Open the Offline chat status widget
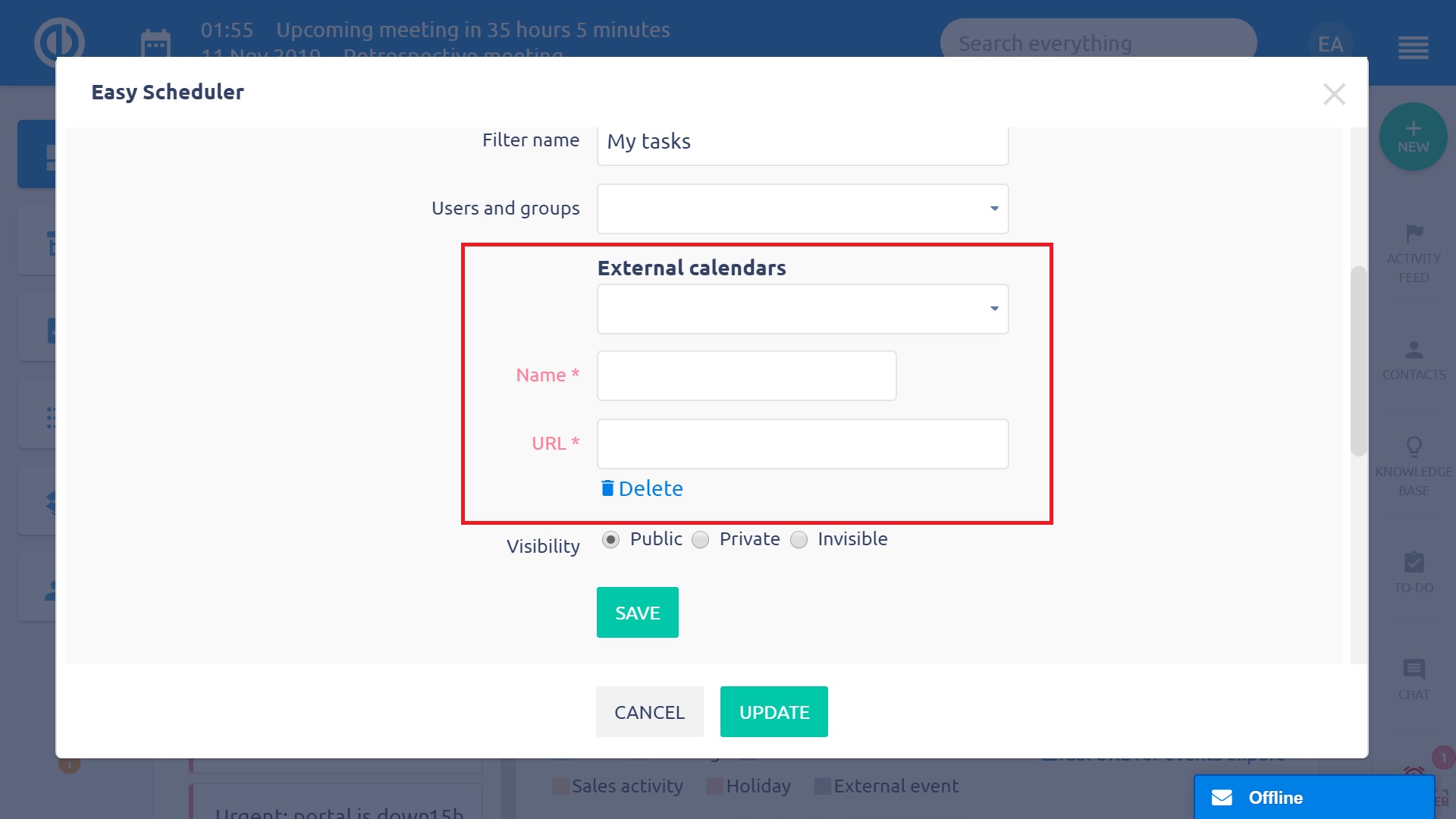 click(1313, 798)
